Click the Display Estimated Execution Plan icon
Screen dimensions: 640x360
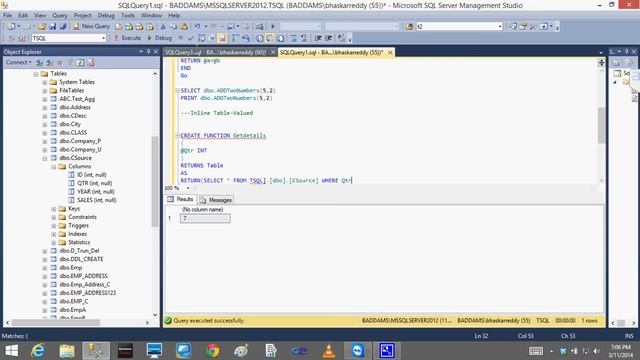[202, 38]
